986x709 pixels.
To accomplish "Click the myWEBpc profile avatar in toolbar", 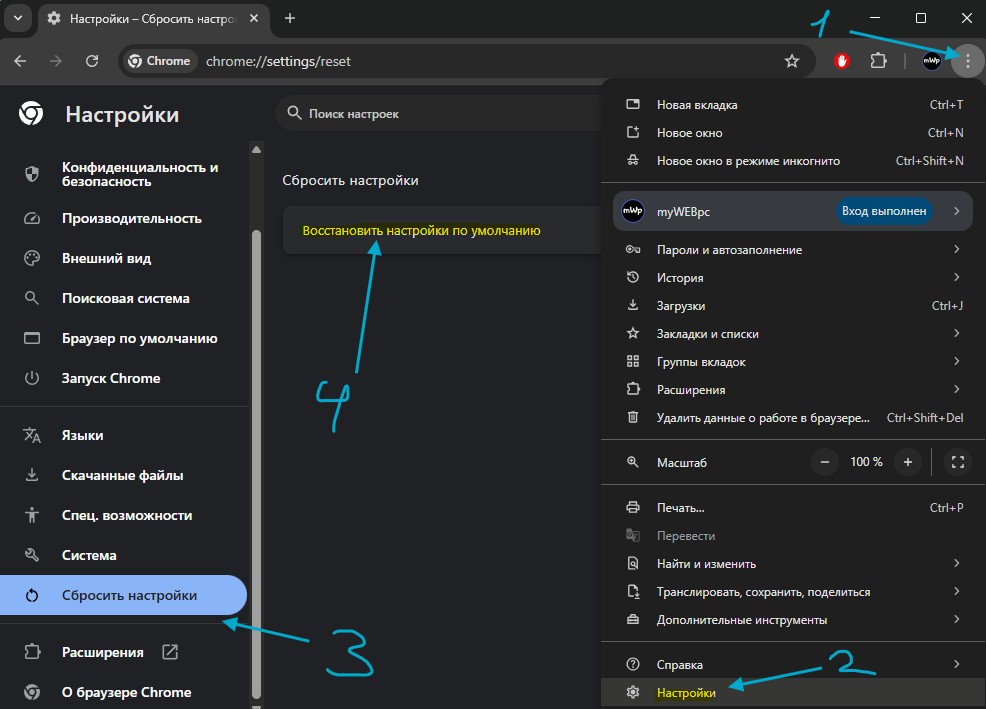I will (x=931, y=61).
